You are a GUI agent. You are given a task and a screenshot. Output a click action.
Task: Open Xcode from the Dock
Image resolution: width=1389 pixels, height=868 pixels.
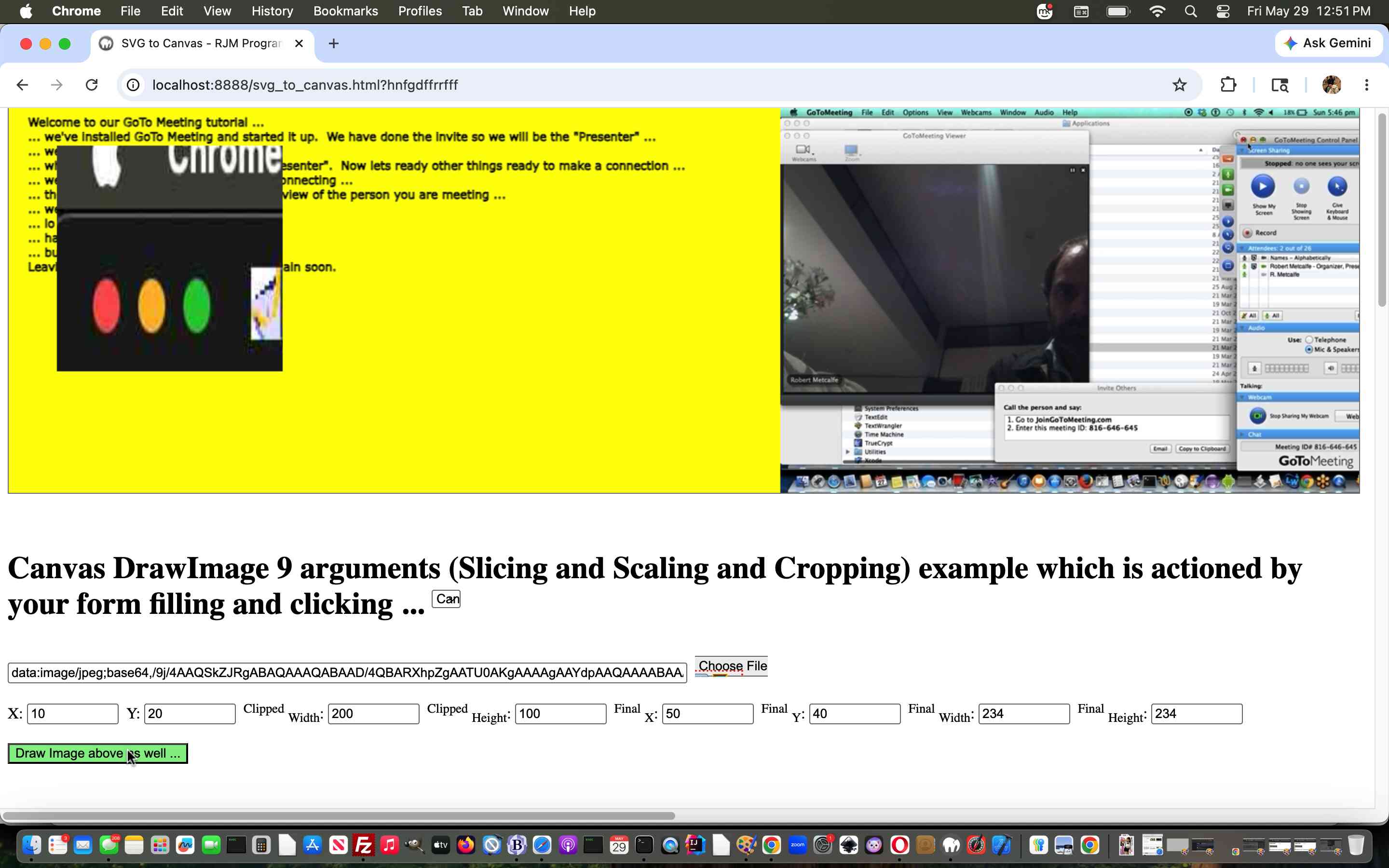[1002, 845]
